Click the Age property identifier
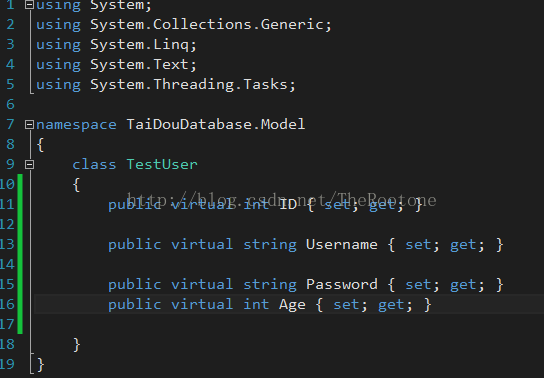 pyautogui.click(x=292, y=305)
